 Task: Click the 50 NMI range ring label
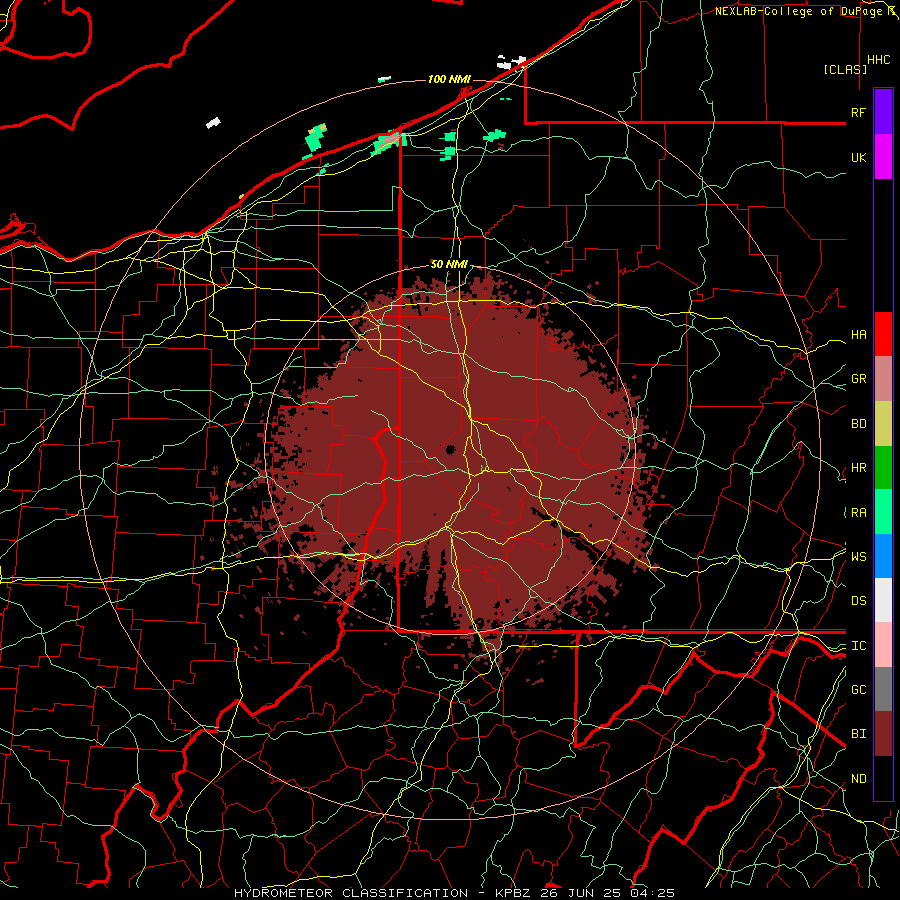click(x=449, y=264)
